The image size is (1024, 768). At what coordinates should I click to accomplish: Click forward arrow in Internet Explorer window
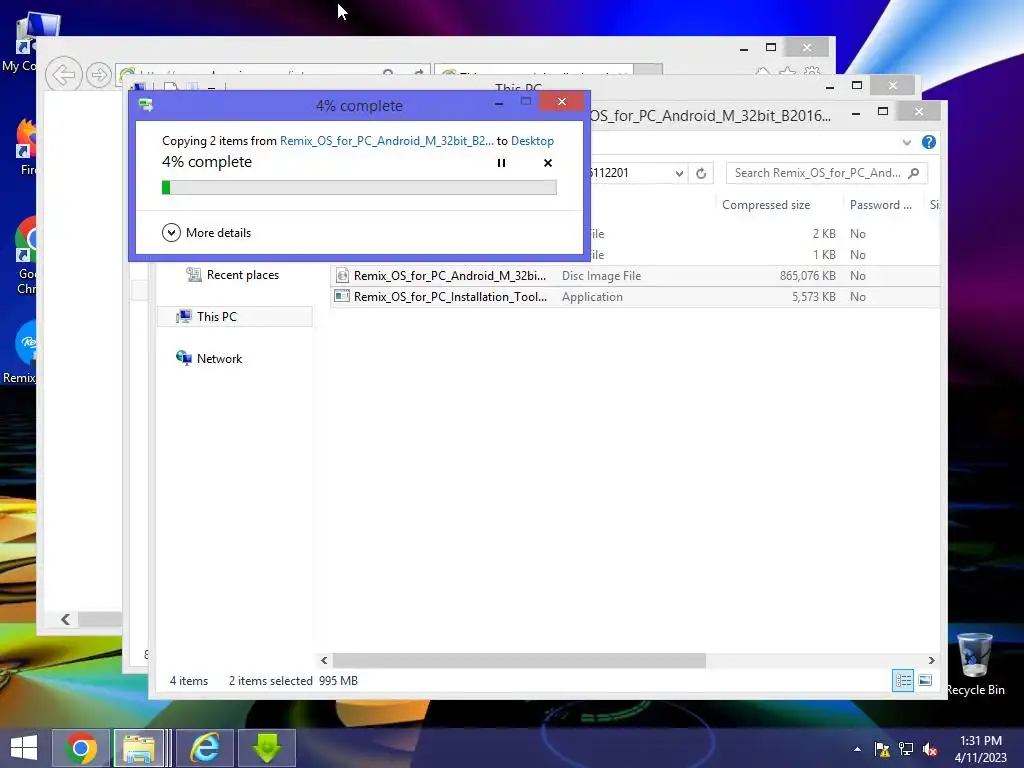[99, 74]
